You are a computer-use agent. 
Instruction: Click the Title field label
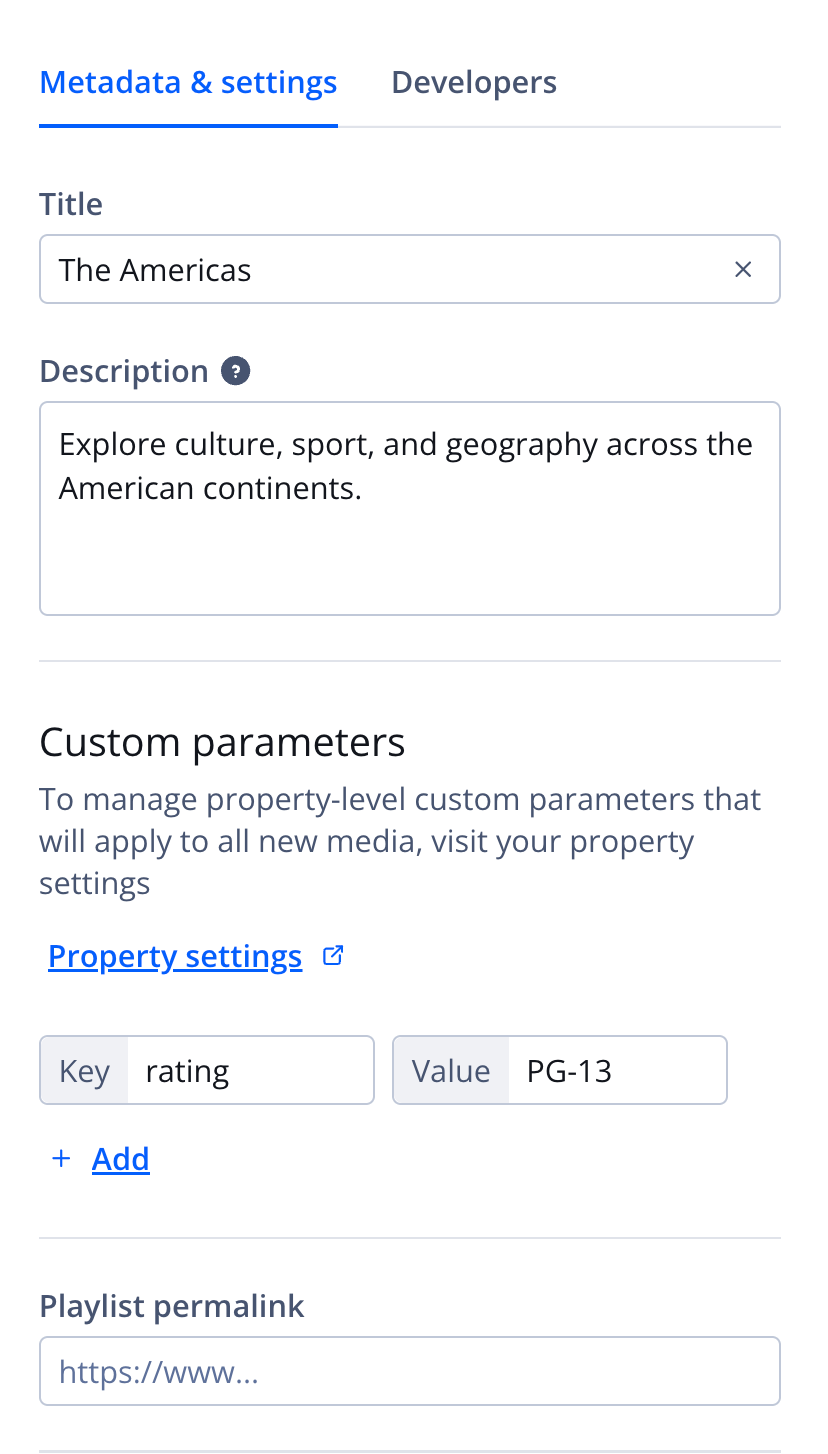(71, 204)
